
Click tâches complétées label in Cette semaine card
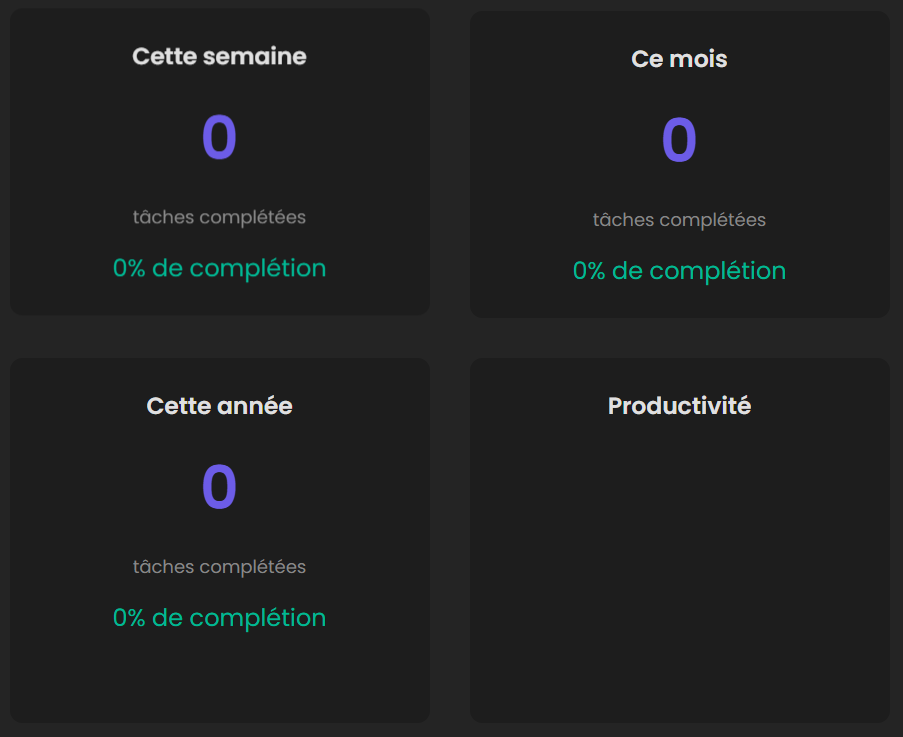click(x=219, y=217)
